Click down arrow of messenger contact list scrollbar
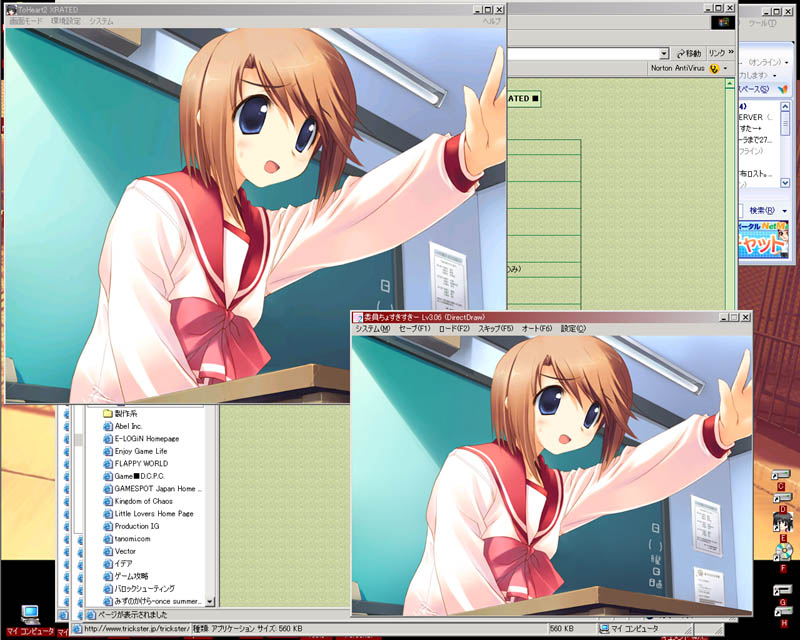 tap(785, 183)
